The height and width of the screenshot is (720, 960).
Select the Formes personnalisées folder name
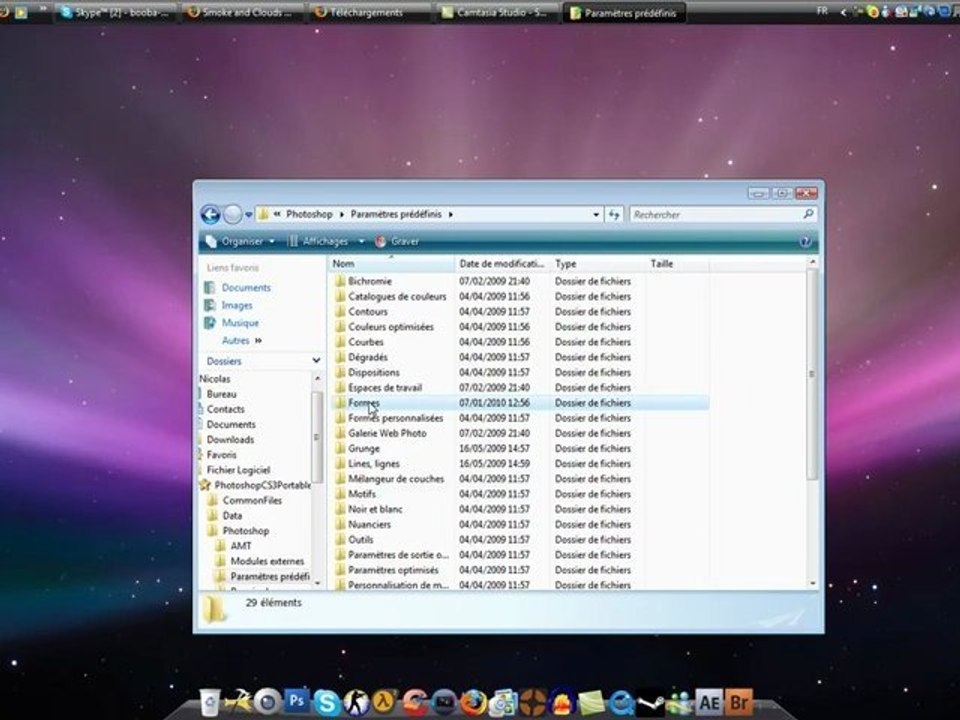[396, 418]
